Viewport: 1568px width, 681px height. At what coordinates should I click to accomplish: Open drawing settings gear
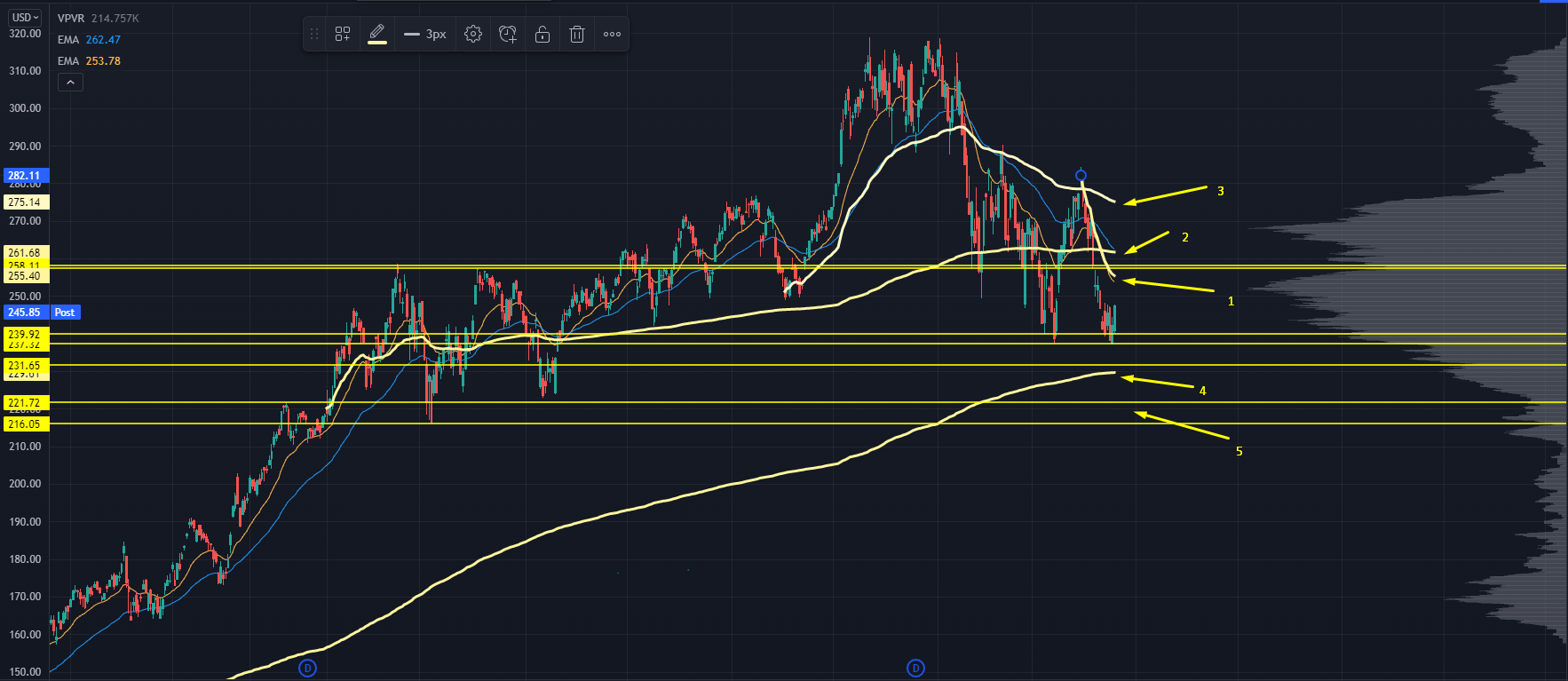coord(473,35)
